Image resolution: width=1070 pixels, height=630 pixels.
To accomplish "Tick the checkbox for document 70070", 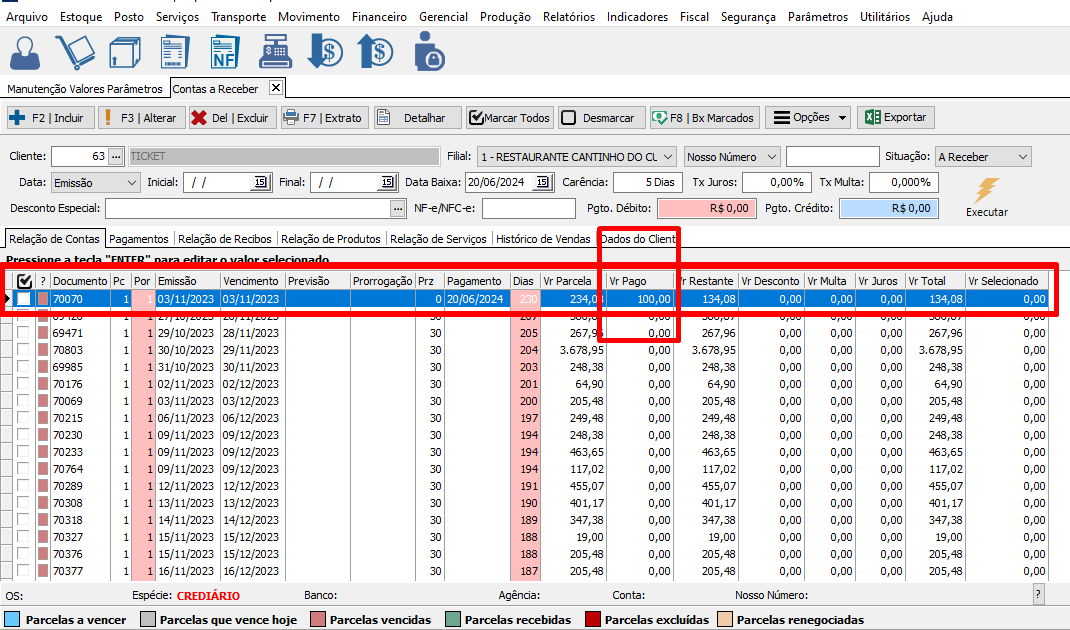I will 24,299.
